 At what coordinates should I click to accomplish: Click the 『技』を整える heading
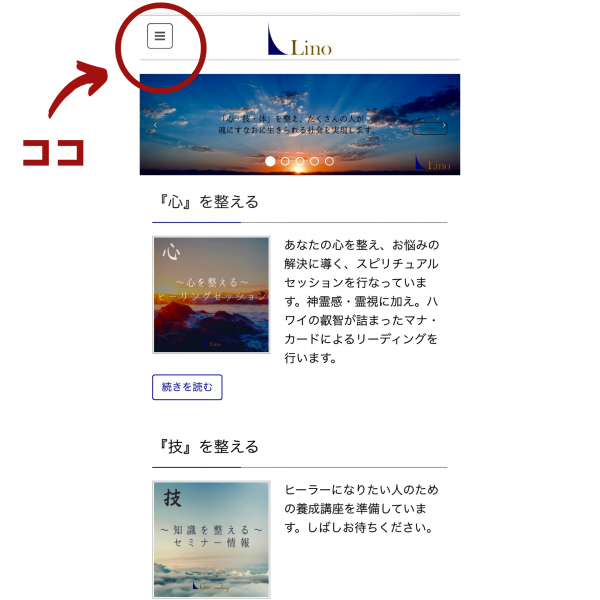click(x=209, y=446)
